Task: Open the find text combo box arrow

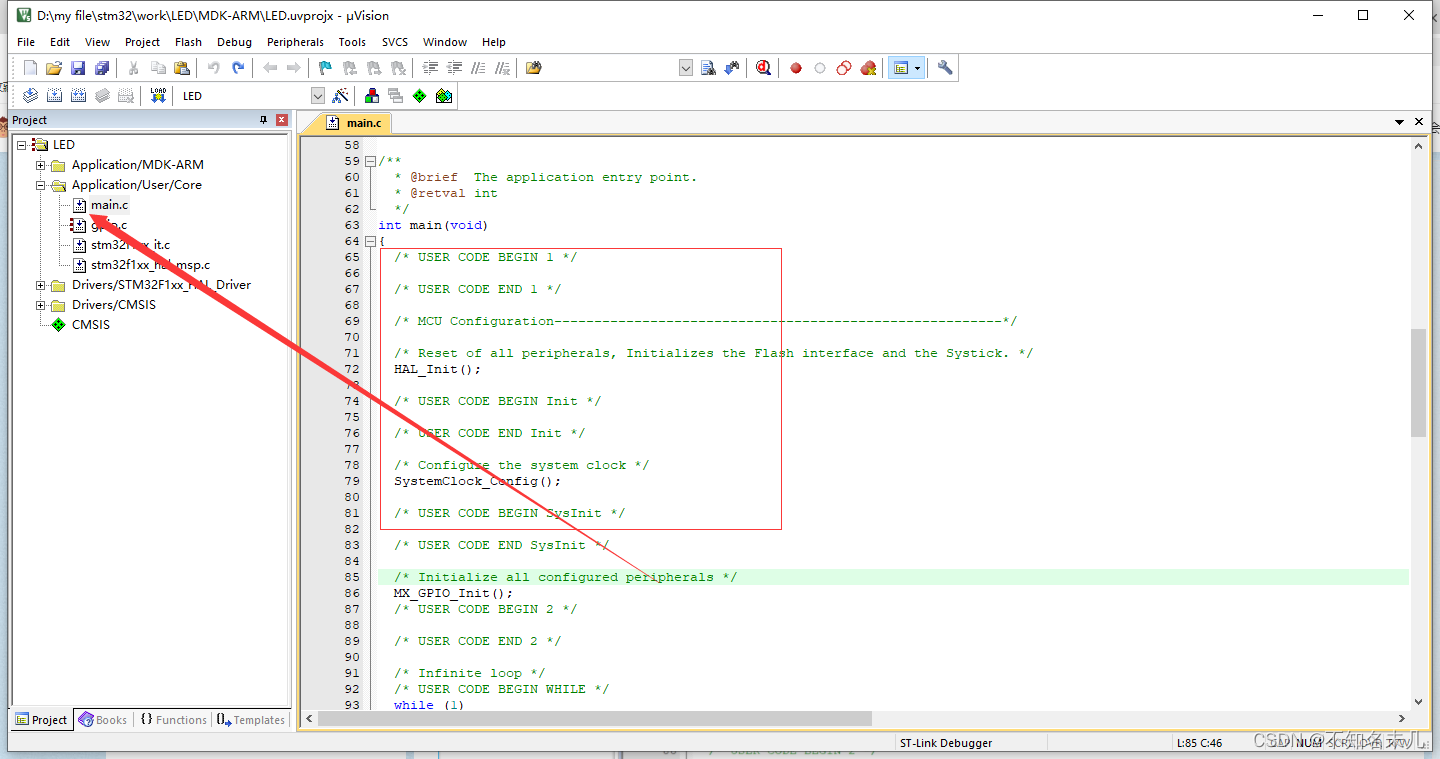Action: coord(686,68)
